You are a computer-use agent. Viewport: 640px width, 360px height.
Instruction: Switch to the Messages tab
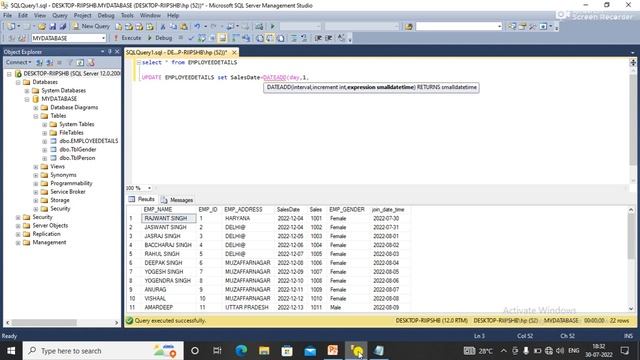tap(177, 200)
